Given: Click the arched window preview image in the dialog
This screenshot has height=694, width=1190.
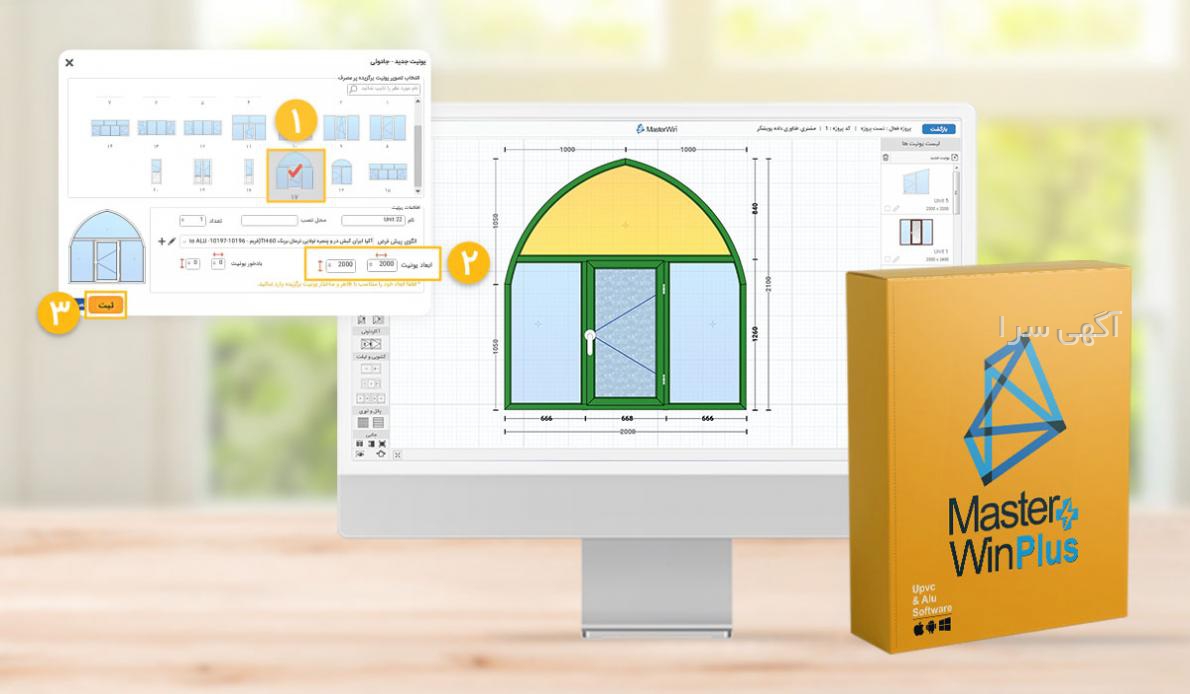Looking at the screenshot, I should click(x=106, y=246).
